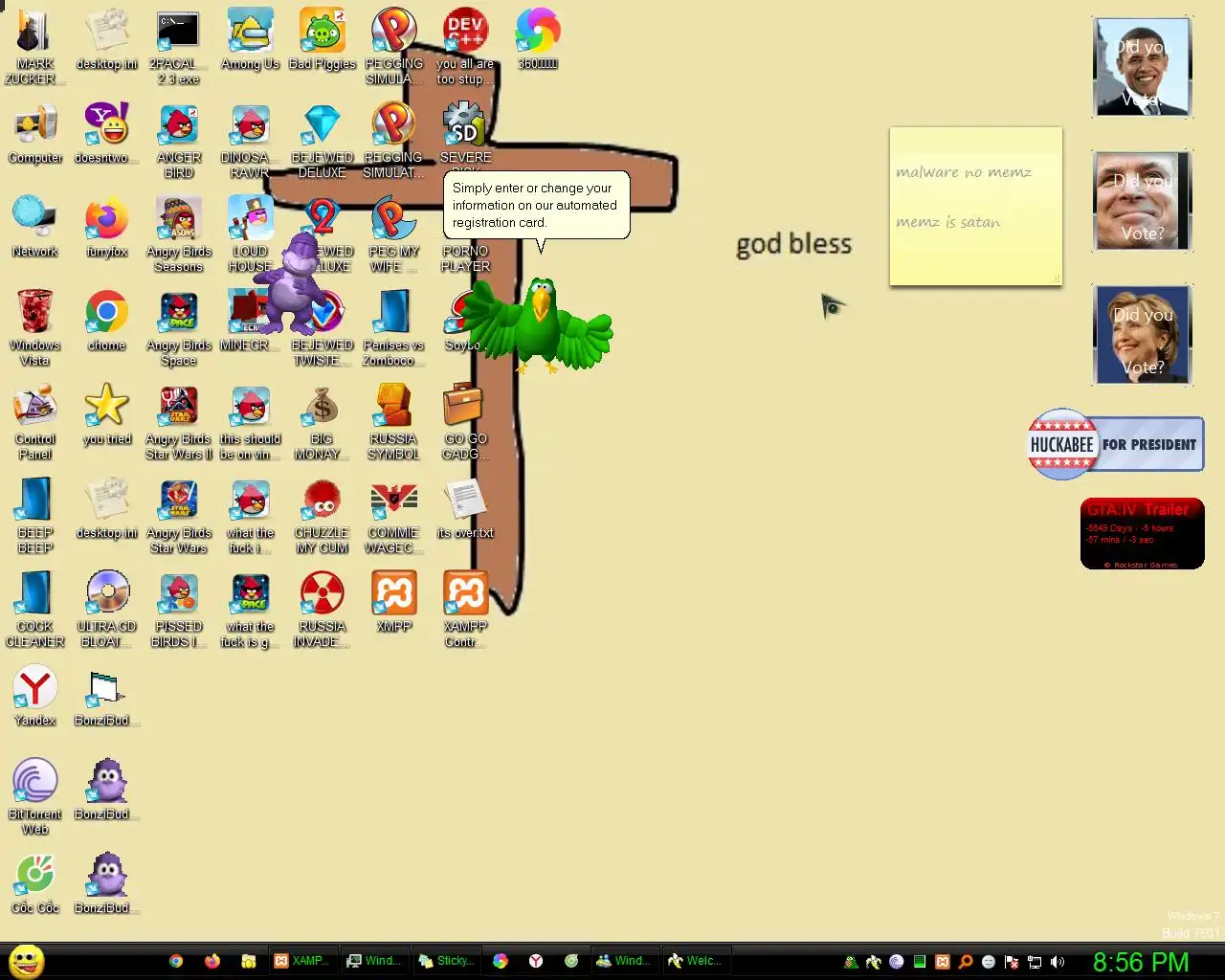Launch the 2PAGAL 2 3.exe shortcut
Viewport: 1225px width, 980px height.
179,45
